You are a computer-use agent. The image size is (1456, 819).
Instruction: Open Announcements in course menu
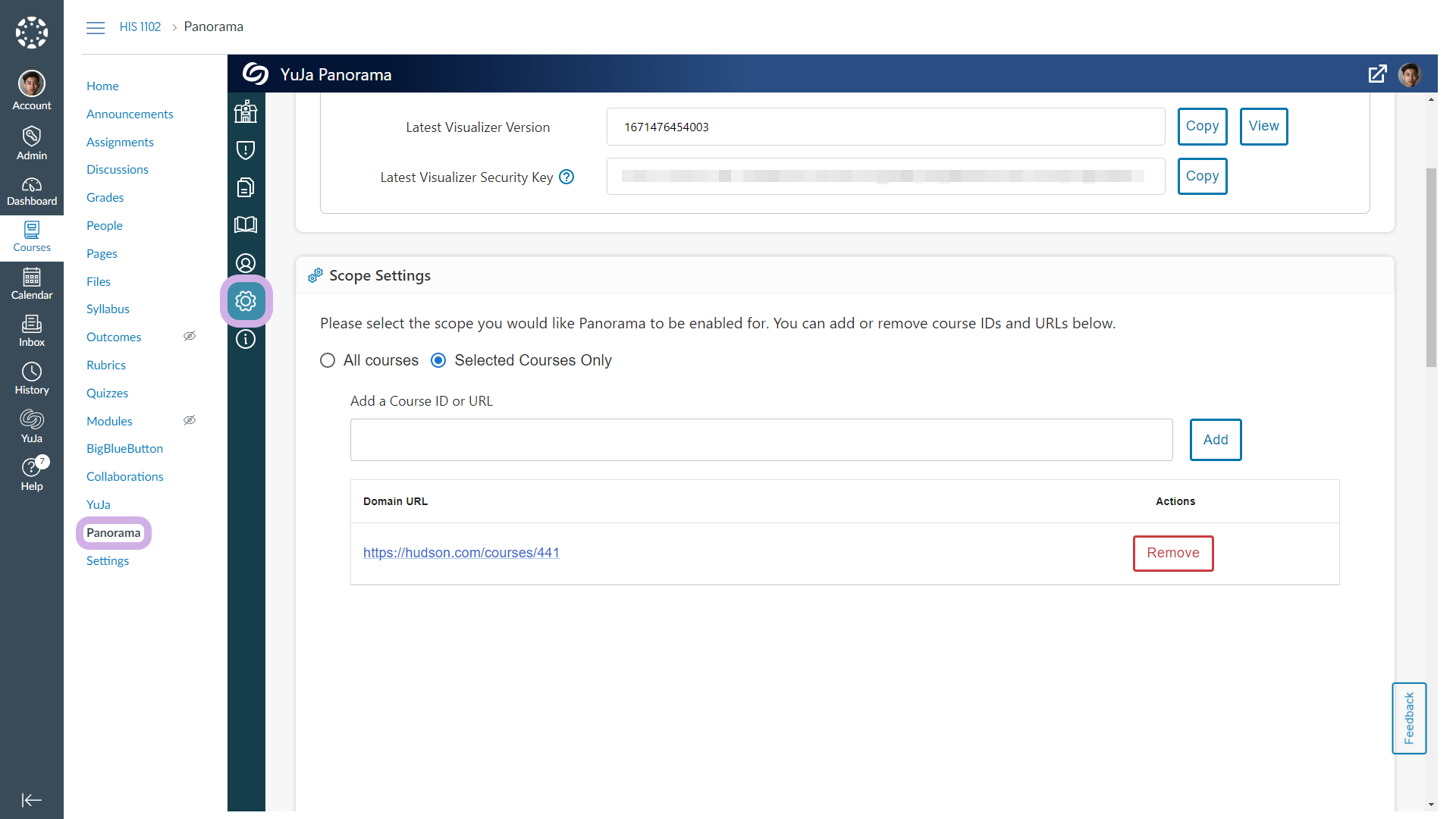(130, 114)
